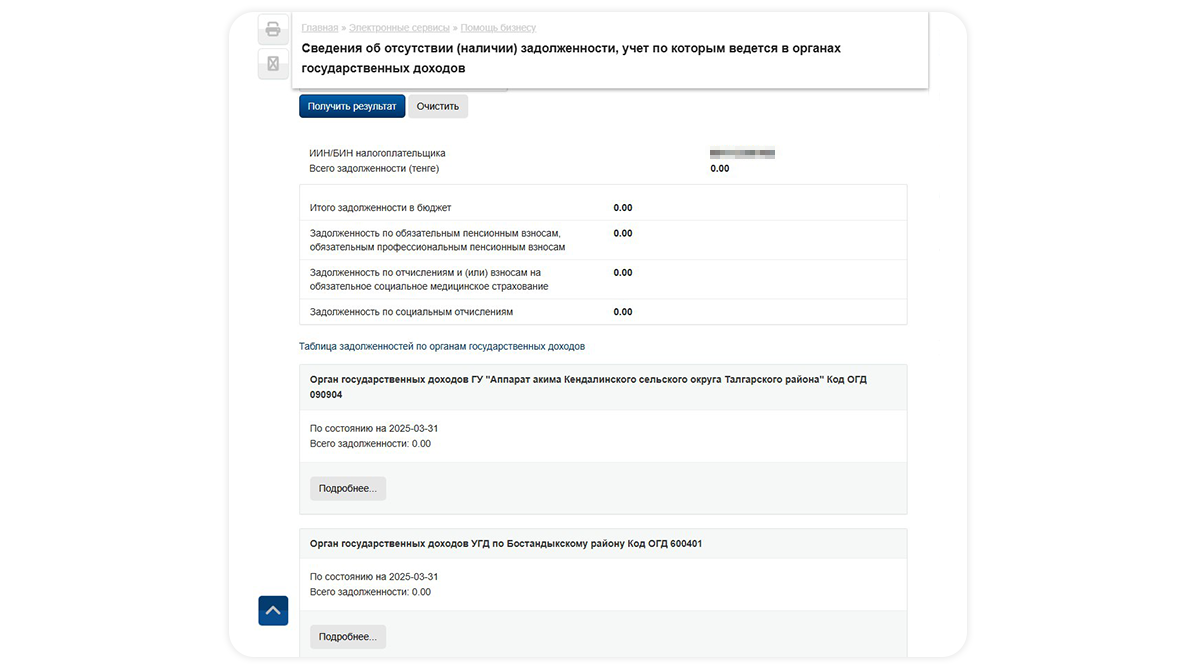1193x671 pixels.
Task: Select the обязательным пенсионным взносам debt row
Action: click(603, 240)
